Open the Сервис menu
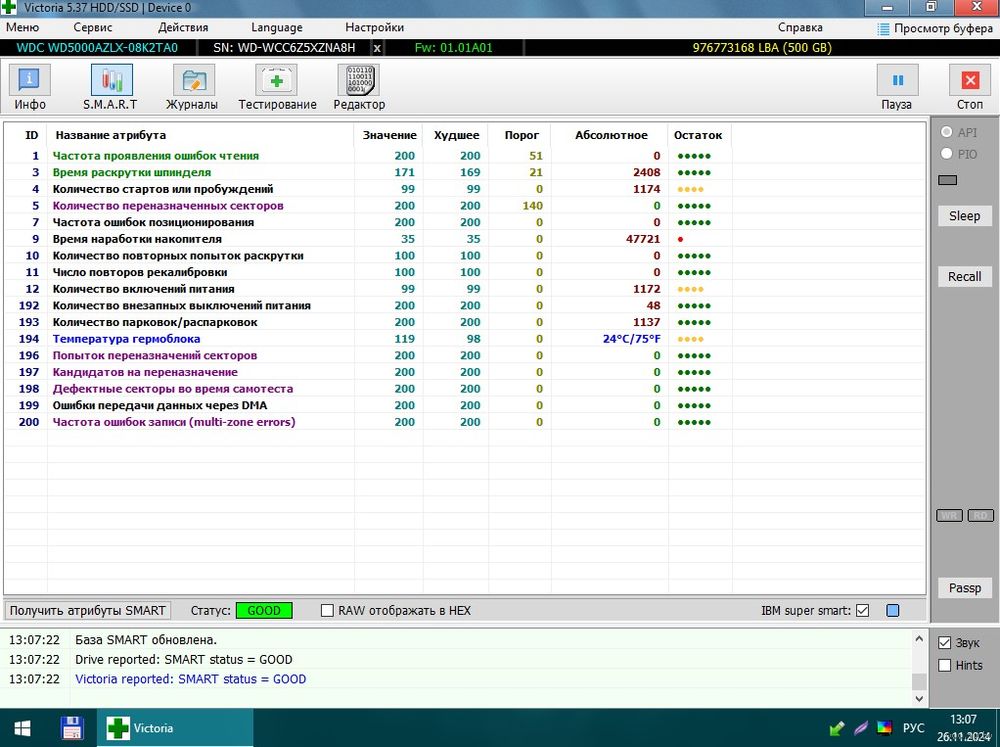This screenshot has width=1000, height=747. [92, 27]
